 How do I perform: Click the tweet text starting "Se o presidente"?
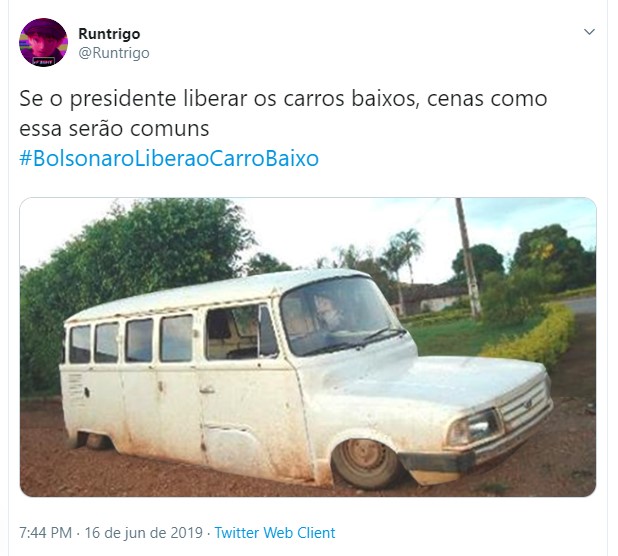click(x=283, y=113)
